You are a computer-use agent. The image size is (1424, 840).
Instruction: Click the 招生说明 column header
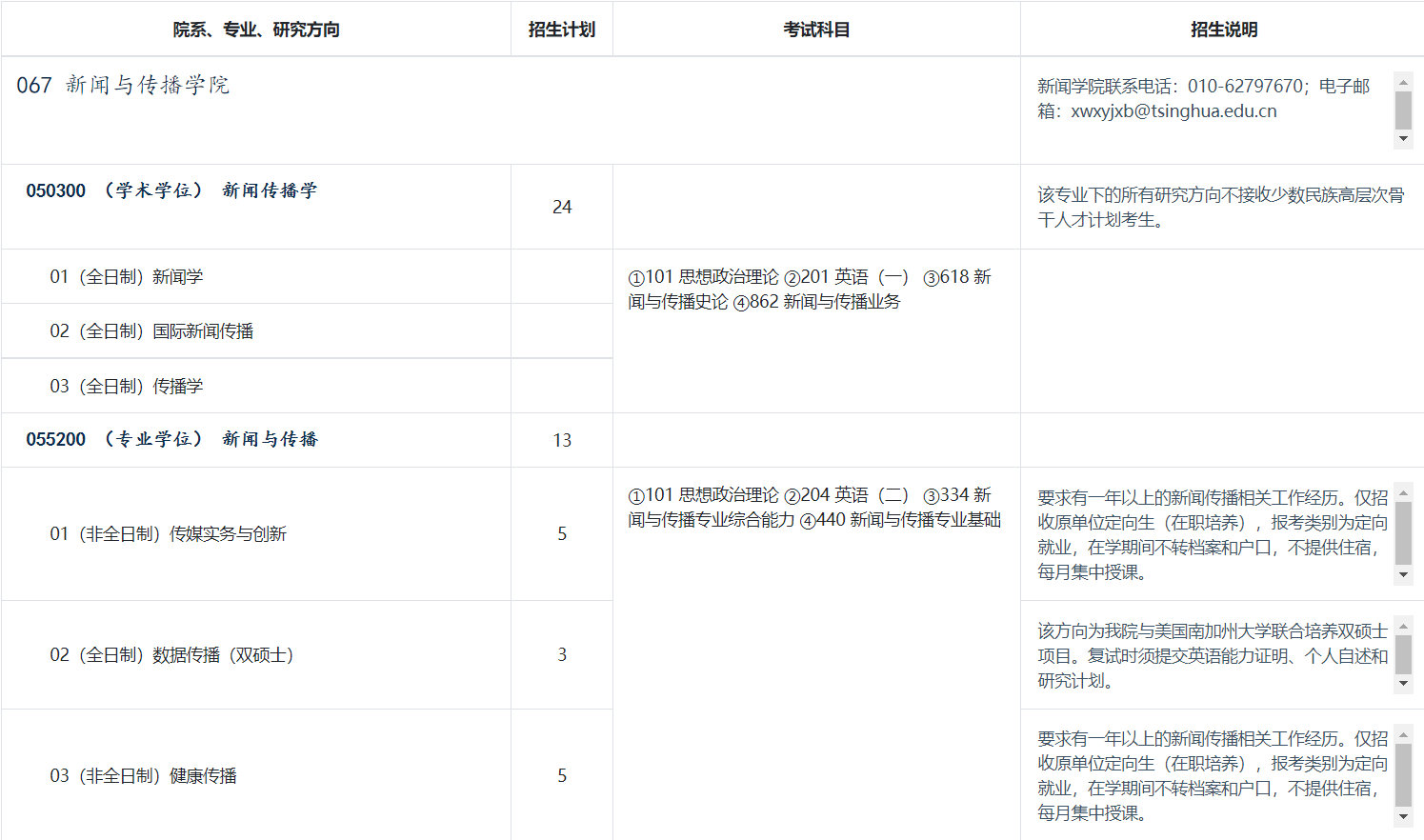[1224, 30]
